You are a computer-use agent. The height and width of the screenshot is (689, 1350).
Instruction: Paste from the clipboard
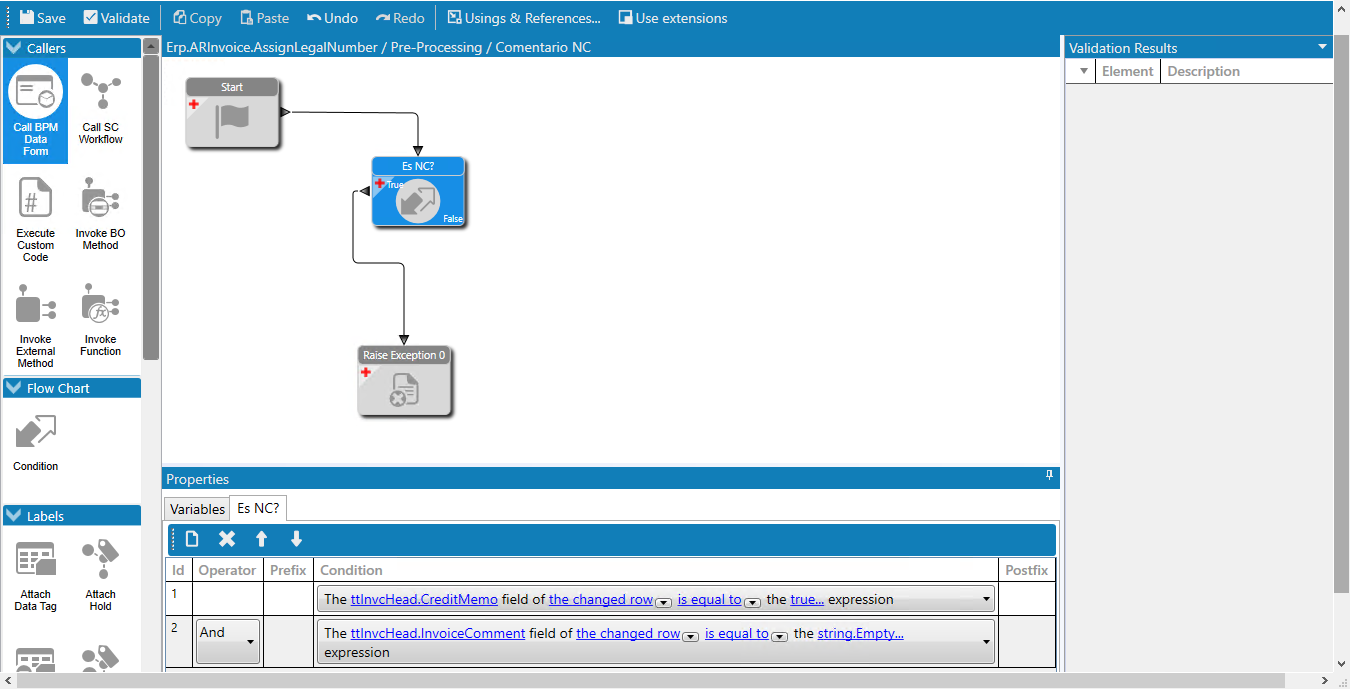265,18
